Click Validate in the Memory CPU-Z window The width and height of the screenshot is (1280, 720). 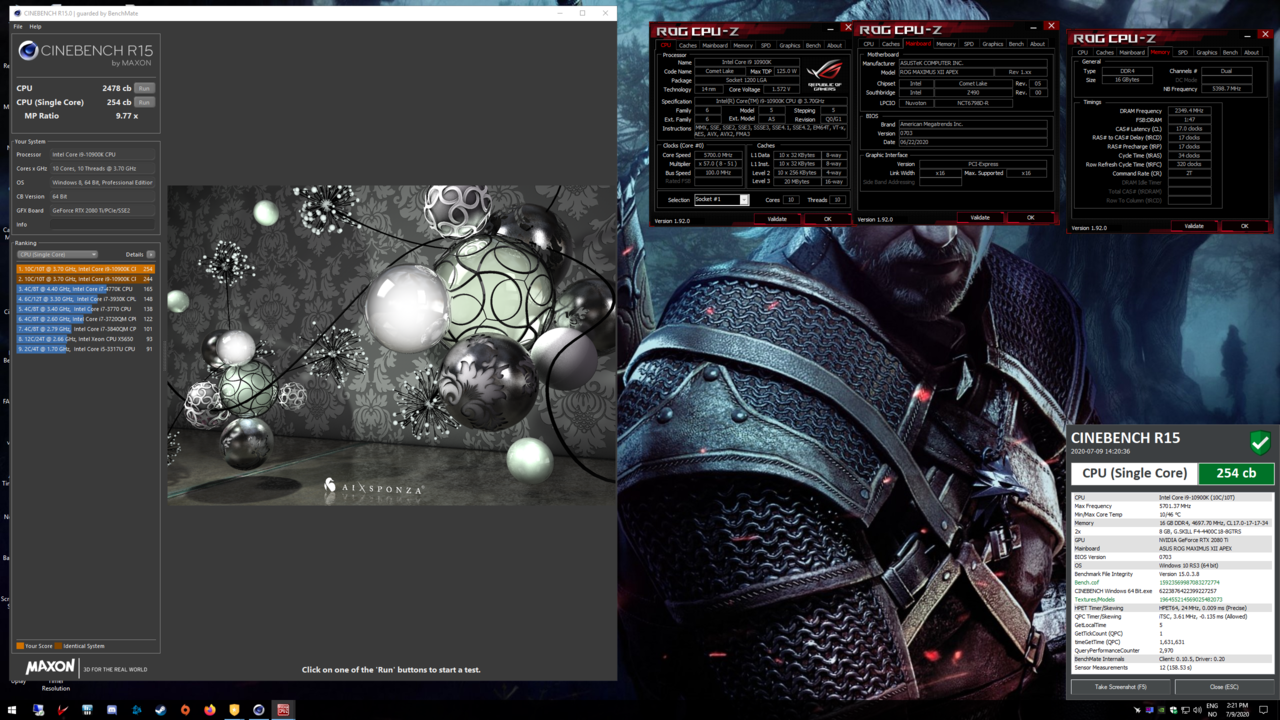(x=1194, y=226)
